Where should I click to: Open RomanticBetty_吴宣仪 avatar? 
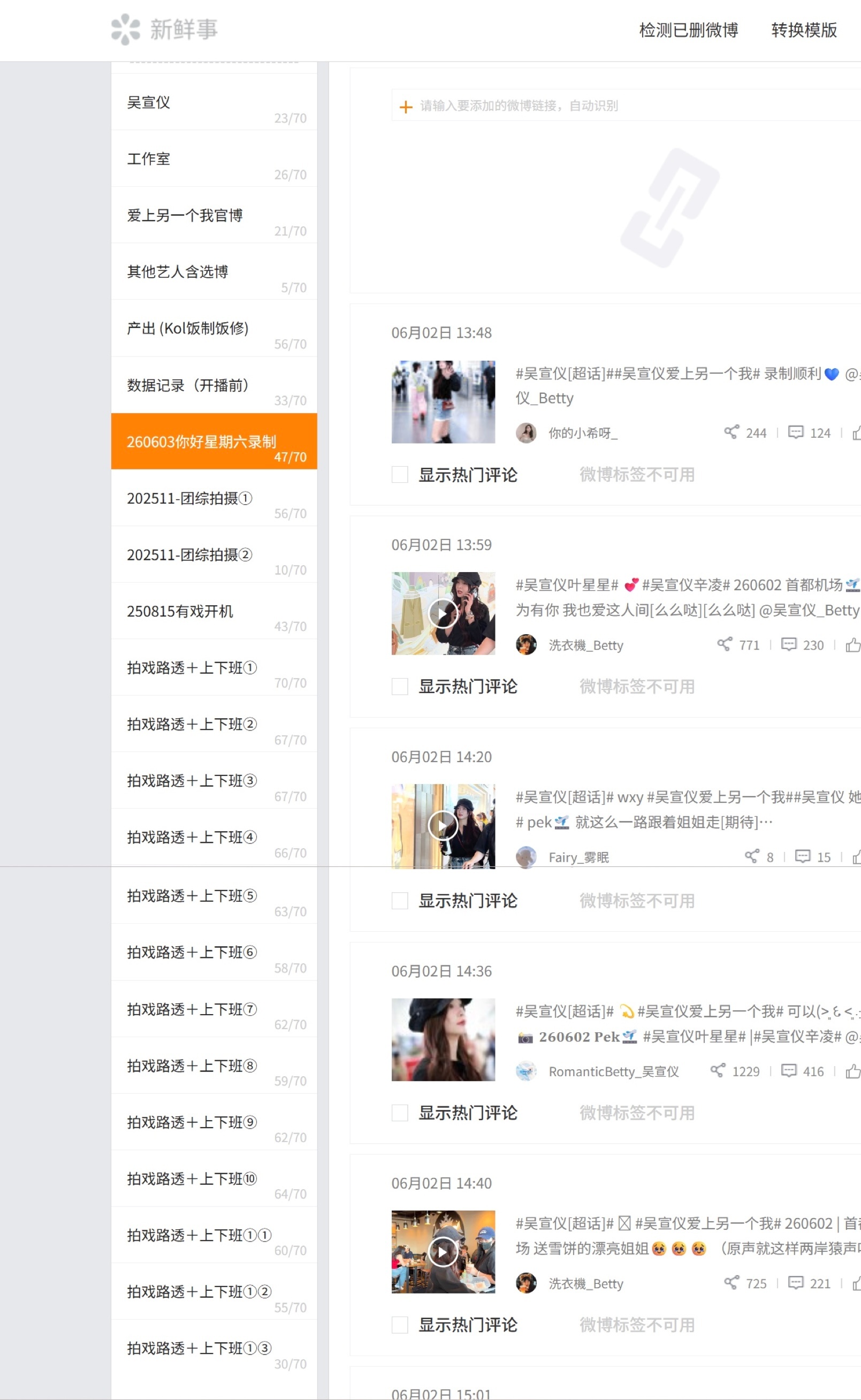click(x=526, y=1071)
